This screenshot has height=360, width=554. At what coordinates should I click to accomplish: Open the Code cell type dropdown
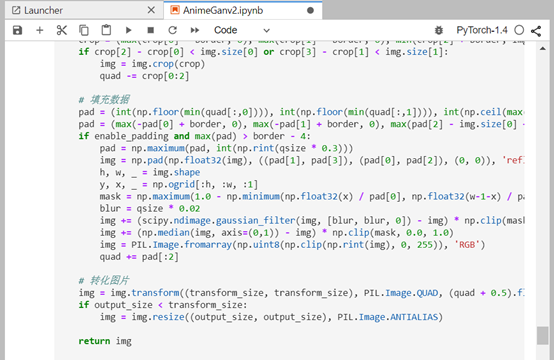tap(242, 30)
